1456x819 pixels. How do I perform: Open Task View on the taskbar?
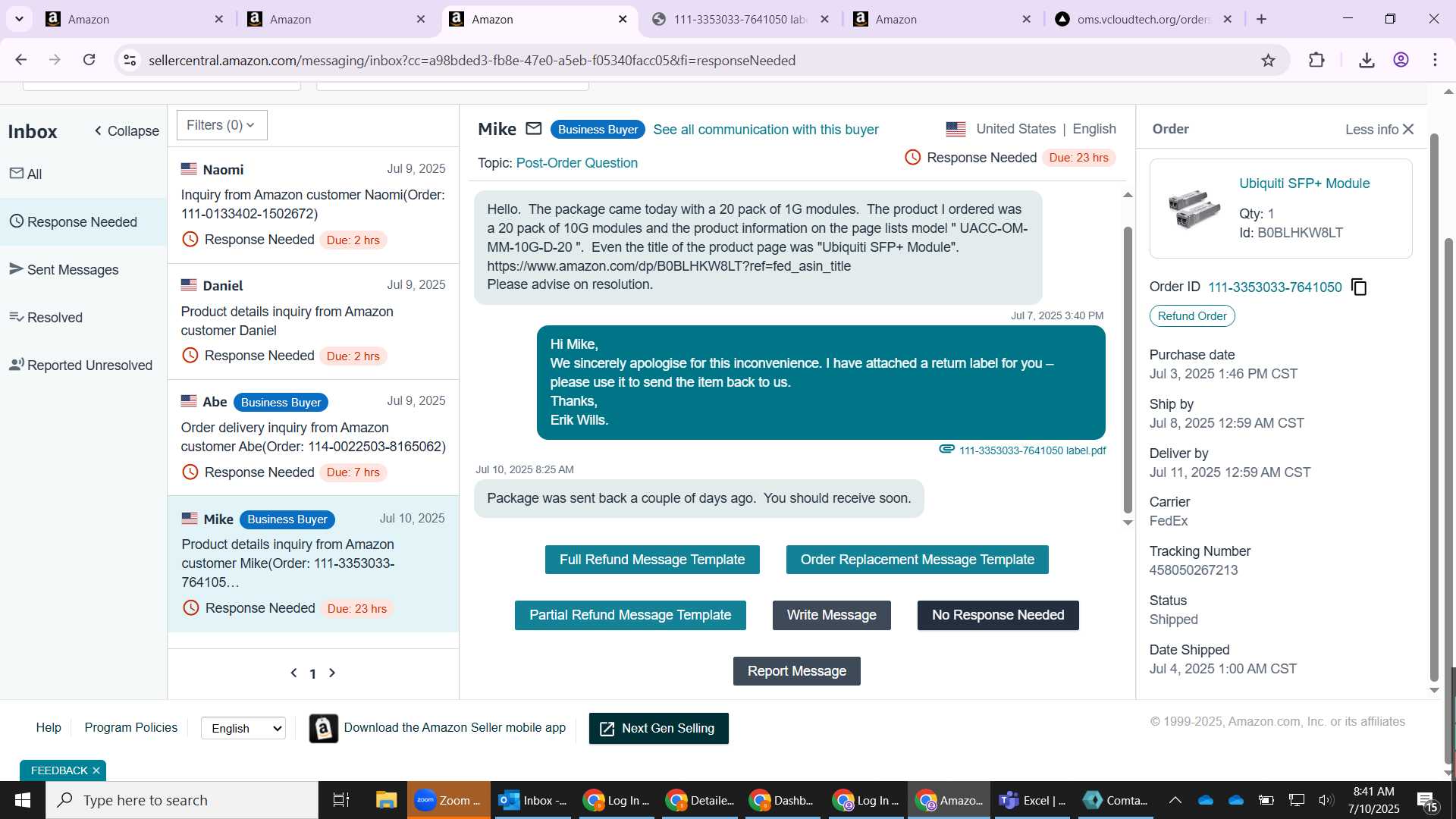pyautogui.click(x=341, y=800)
